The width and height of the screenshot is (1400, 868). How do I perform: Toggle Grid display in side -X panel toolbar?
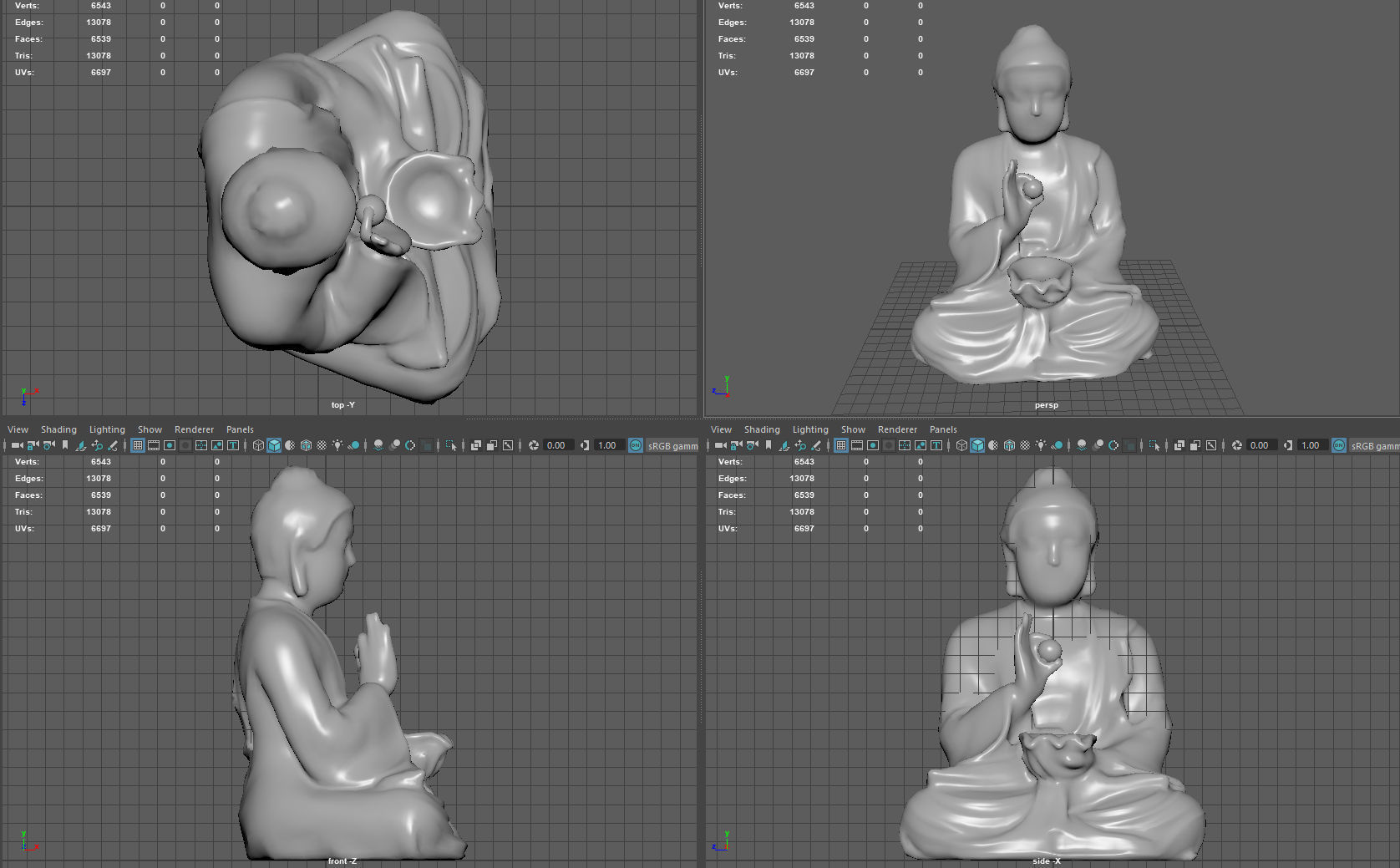(841, 445)
